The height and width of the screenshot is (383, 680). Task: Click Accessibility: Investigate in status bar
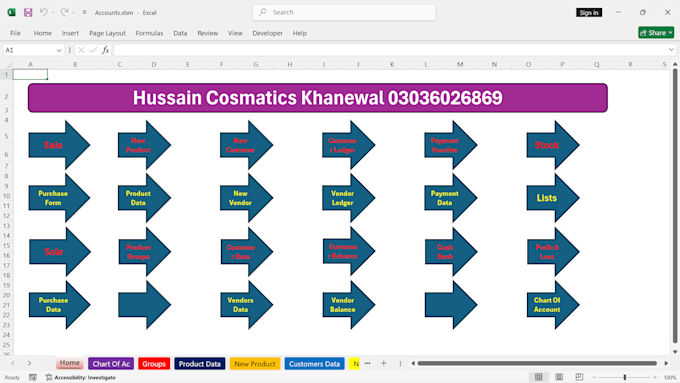click(x=81, y=377)
